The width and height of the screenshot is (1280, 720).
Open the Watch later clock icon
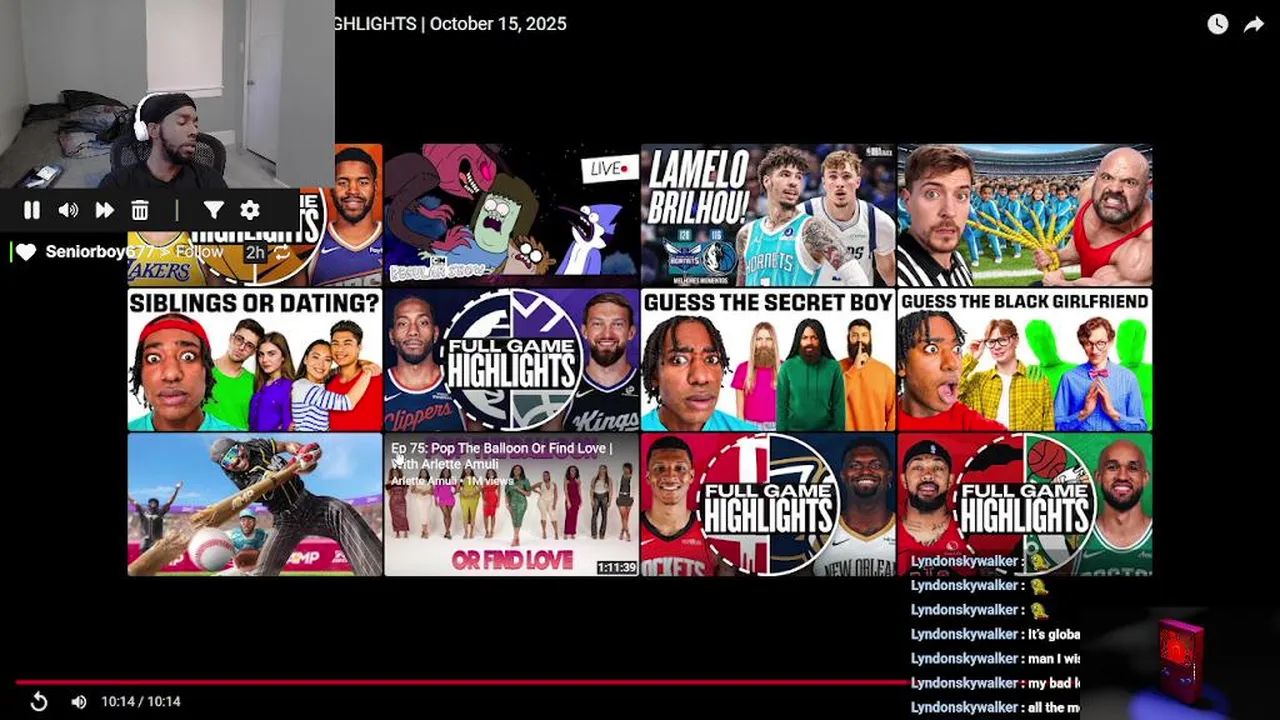point(1217,24)
